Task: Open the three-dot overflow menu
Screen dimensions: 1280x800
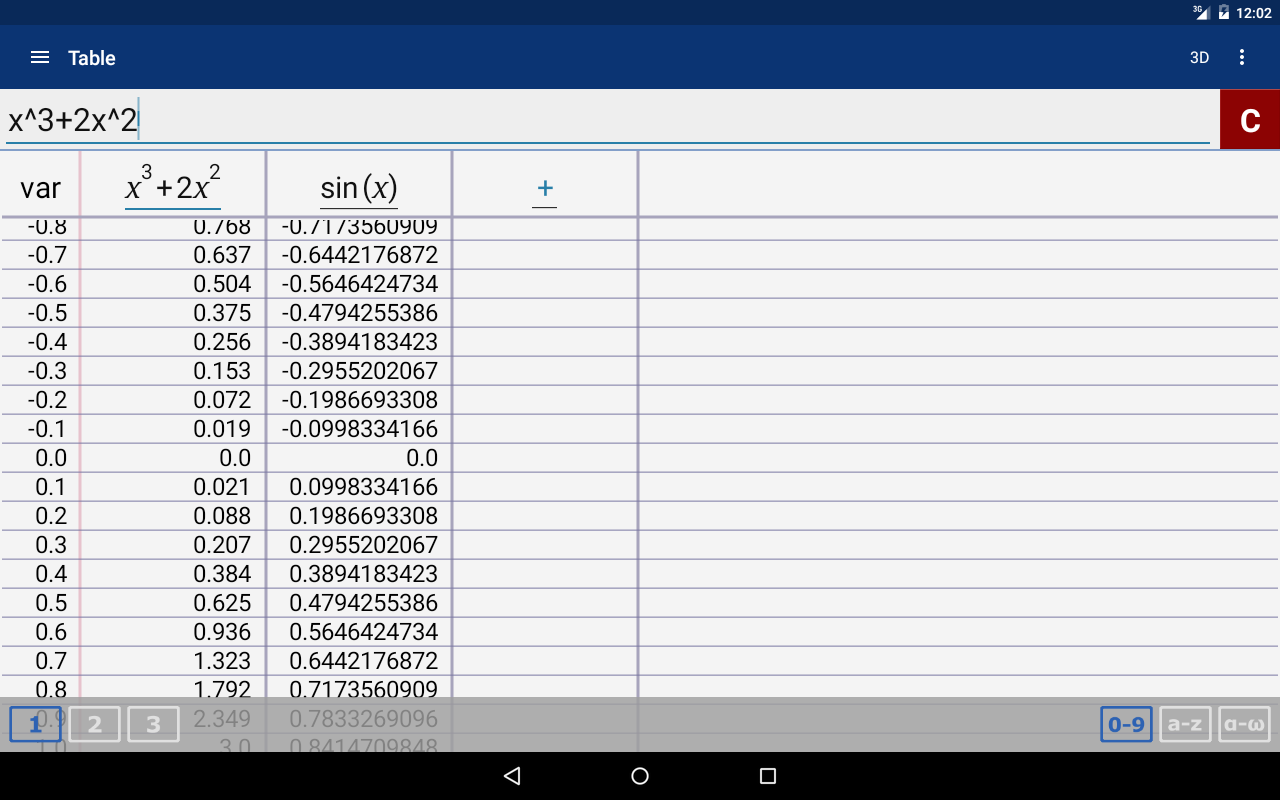Action: click(1242, 58)
